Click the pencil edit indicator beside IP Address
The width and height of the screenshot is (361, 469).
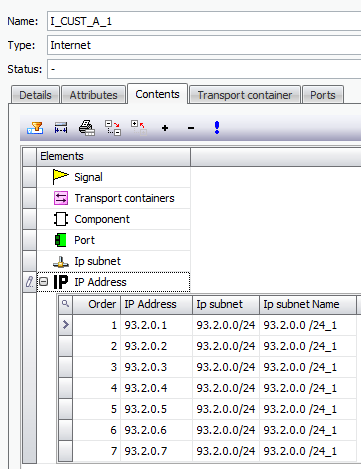[29, 282]
